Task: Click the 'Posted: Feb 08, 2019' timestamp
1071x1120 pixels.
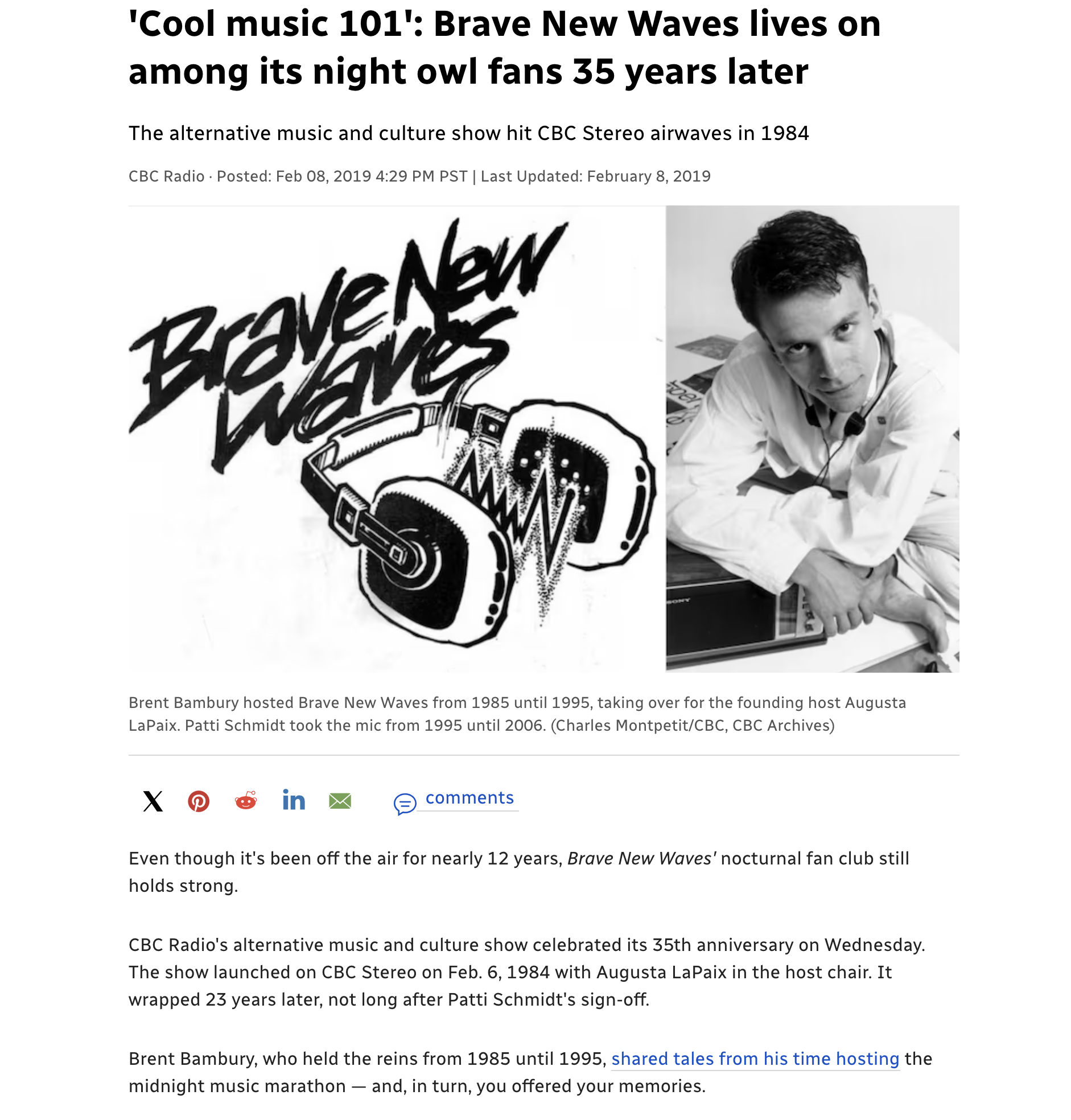Action: 341,176
